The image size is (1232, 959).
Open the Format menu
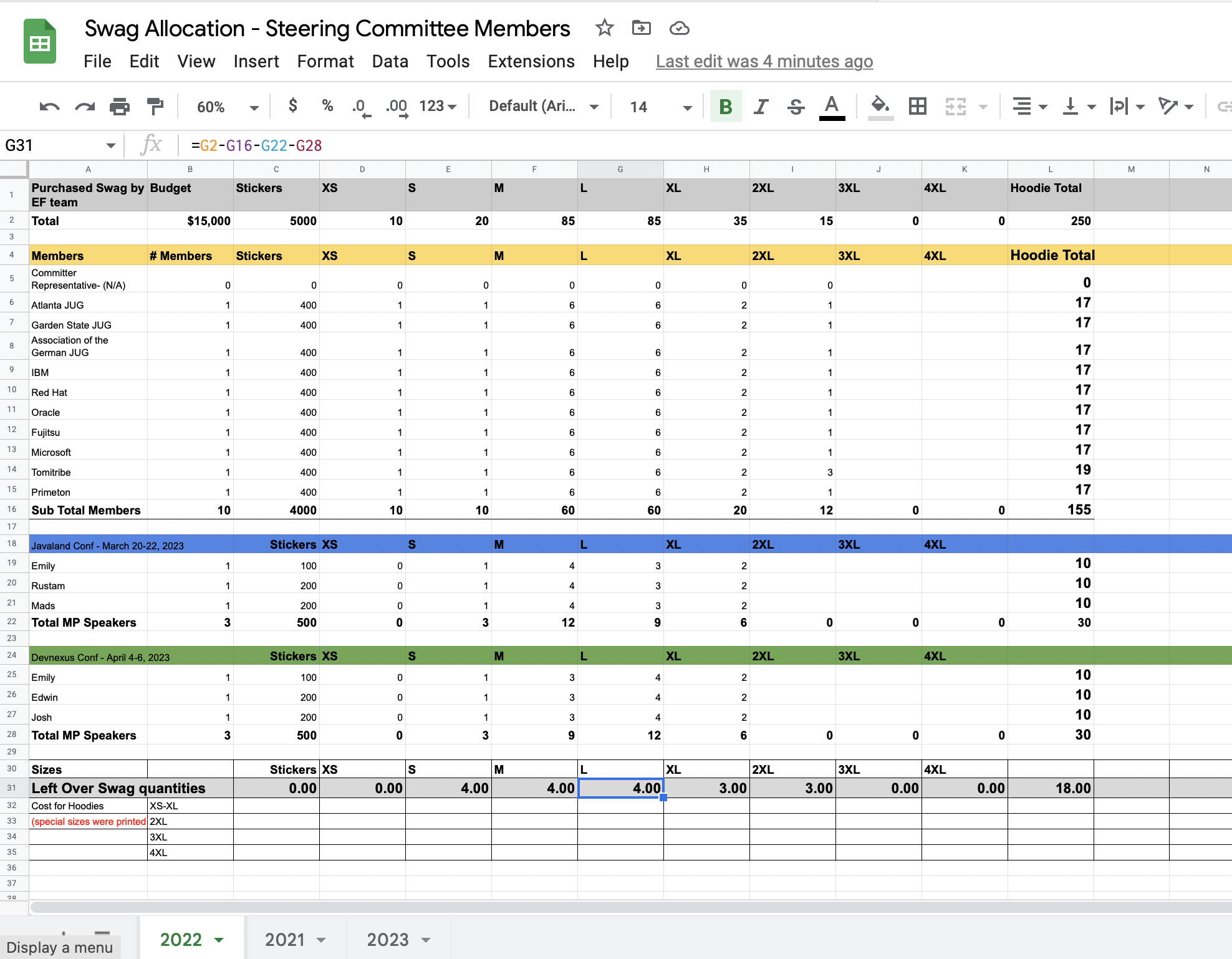[325, 61]
